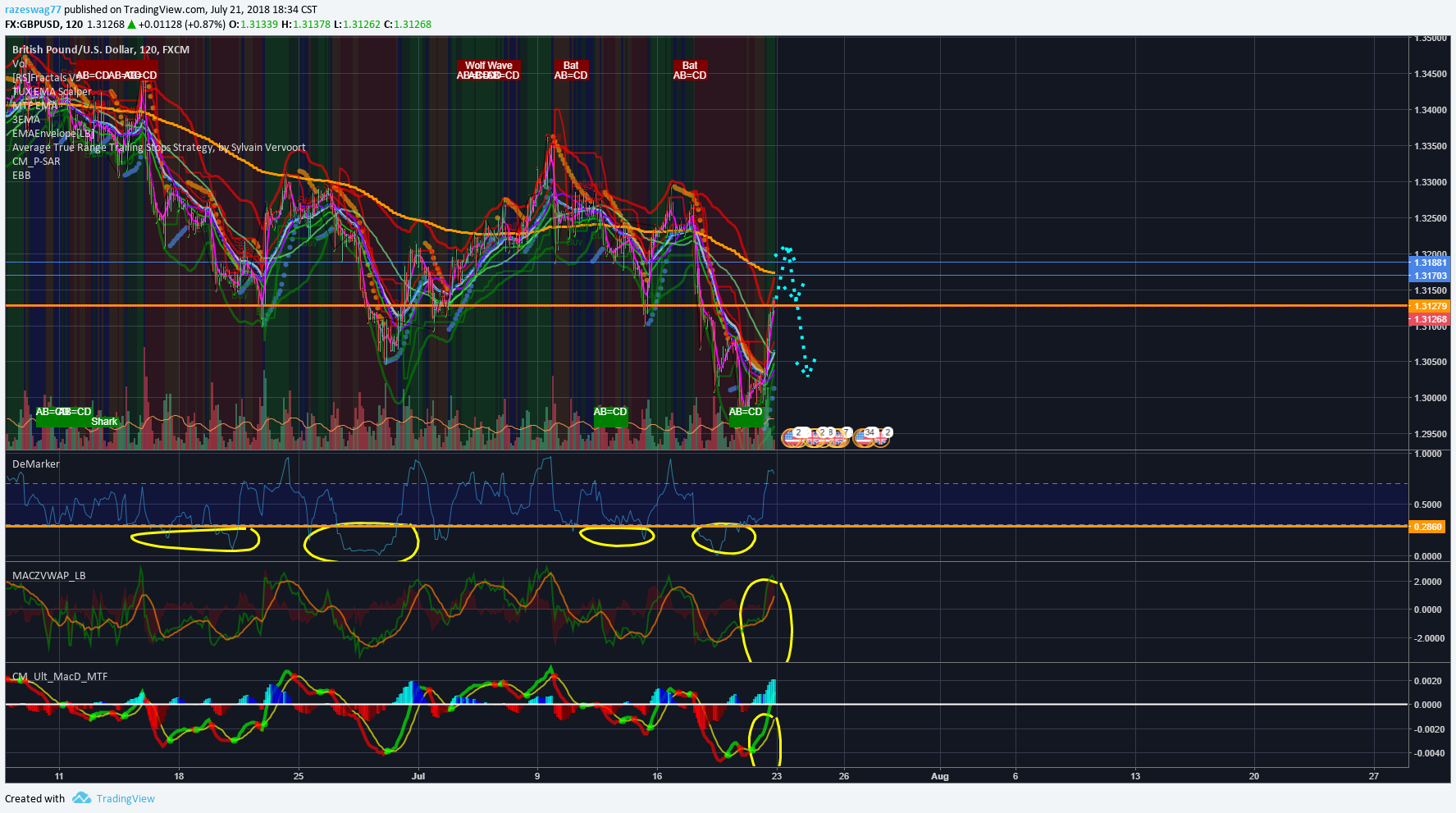Select the DeMarker pane title

tap(36, 464)
